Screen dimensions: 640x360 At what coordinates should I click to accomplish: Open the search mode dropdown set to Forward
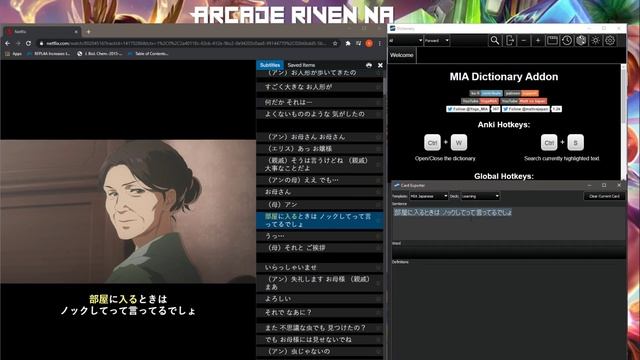pos(436,41)
